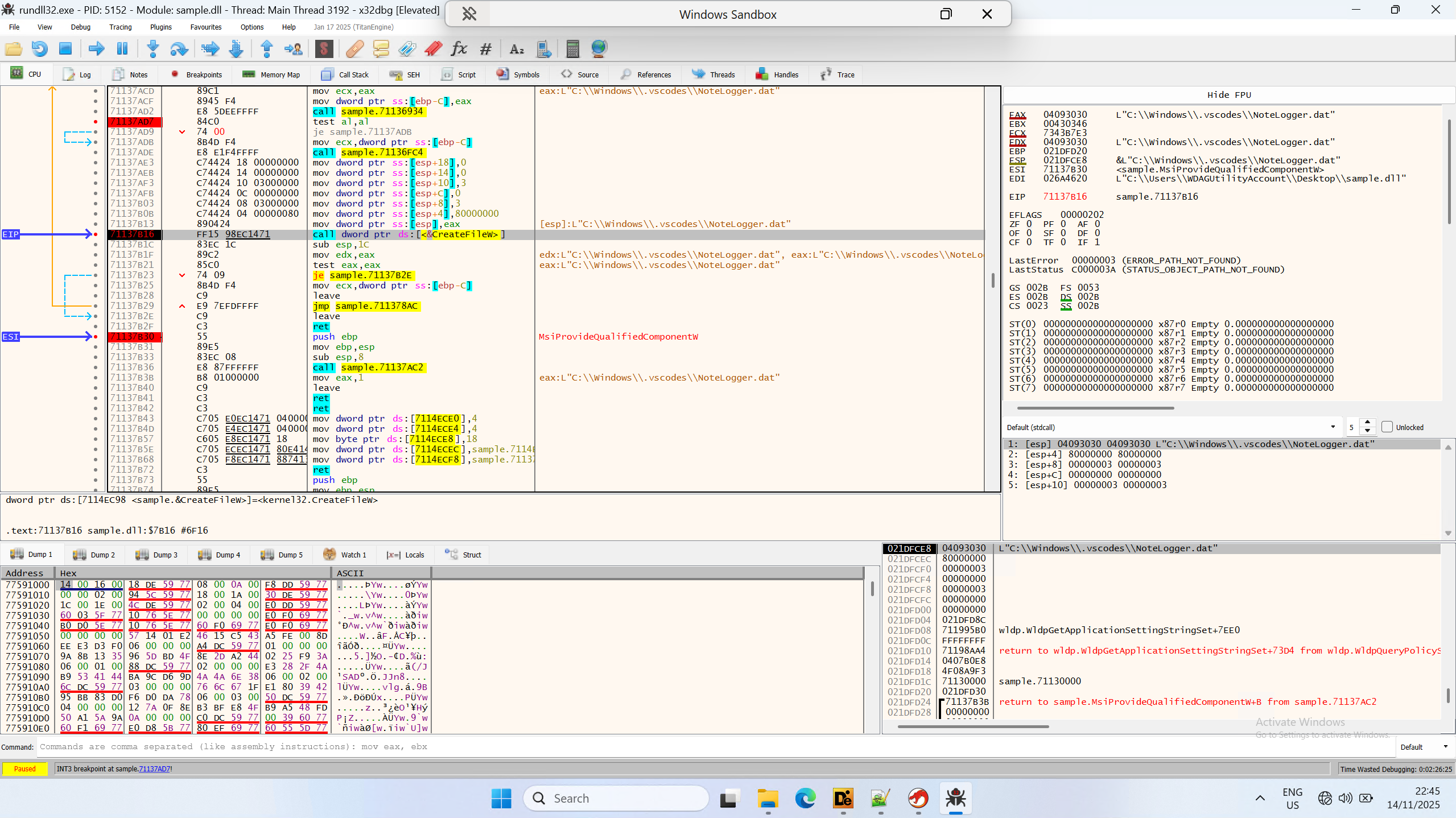Click the Step over icon
Image resolution: width=1456 pixels, height=818 pixels.
click(179, 49)
